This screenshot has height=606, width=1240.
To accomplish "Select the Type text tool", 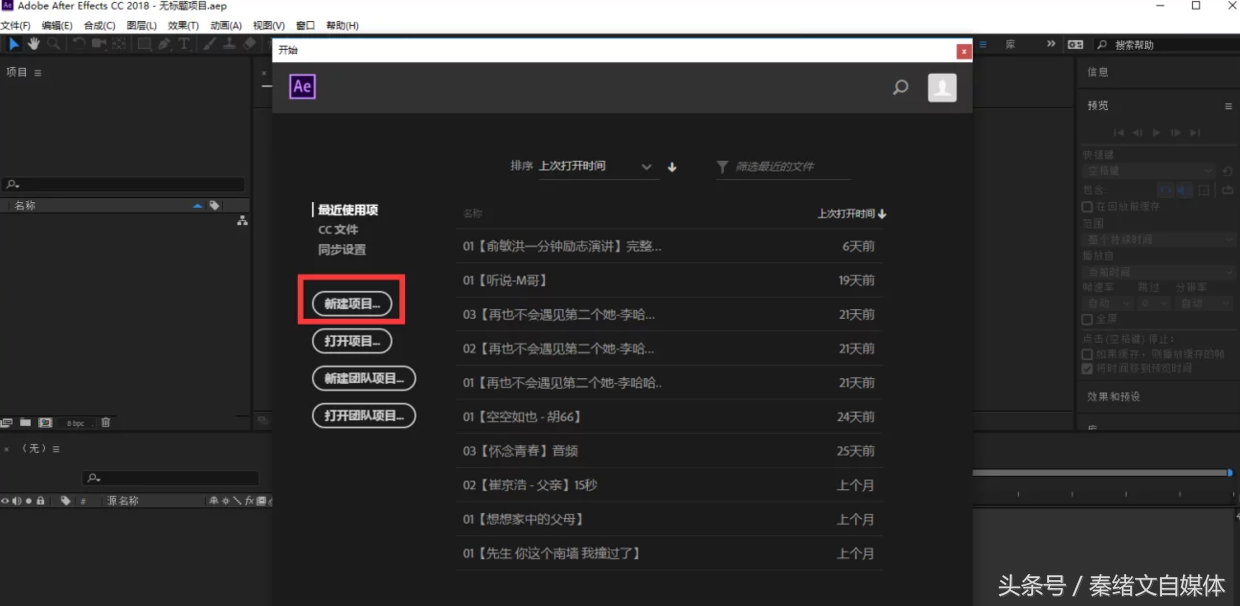I will click(184, 44).
